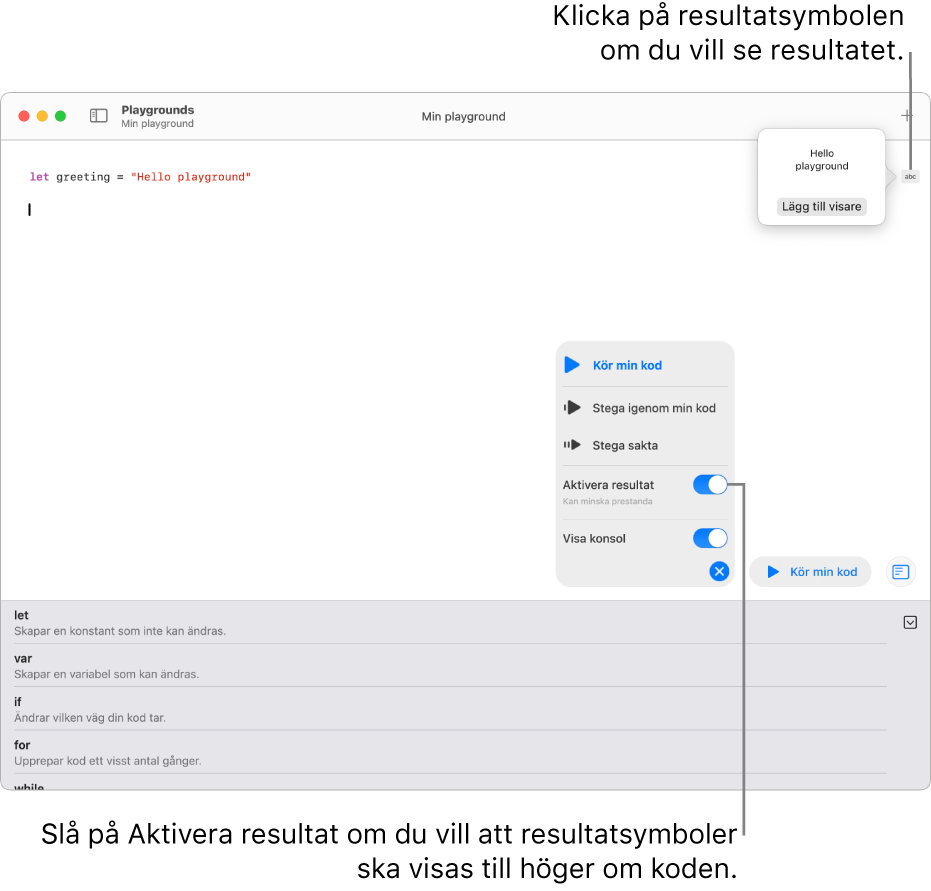This screenshot has height=891, width=931.
Task: Click the green zoom window button
Action: coord(61,116)
